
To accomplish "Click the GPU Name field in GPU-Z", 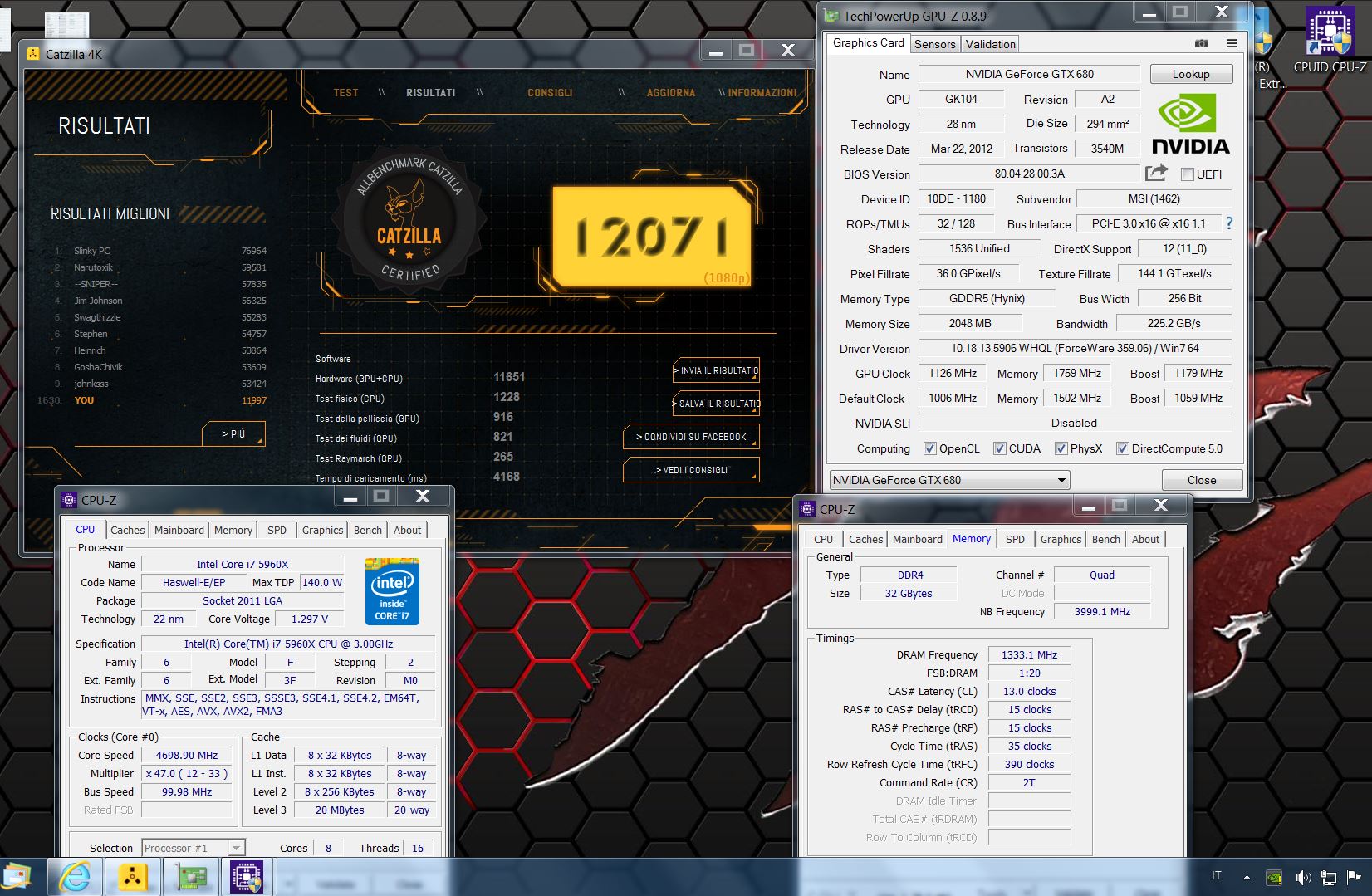I will pos(1029,74).
